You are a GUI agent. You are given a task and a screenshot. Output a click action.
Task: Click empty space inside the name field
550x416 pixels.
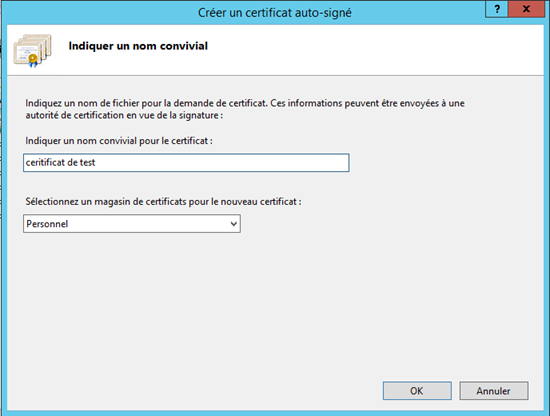pyautogui.click(x=224, y=162)
